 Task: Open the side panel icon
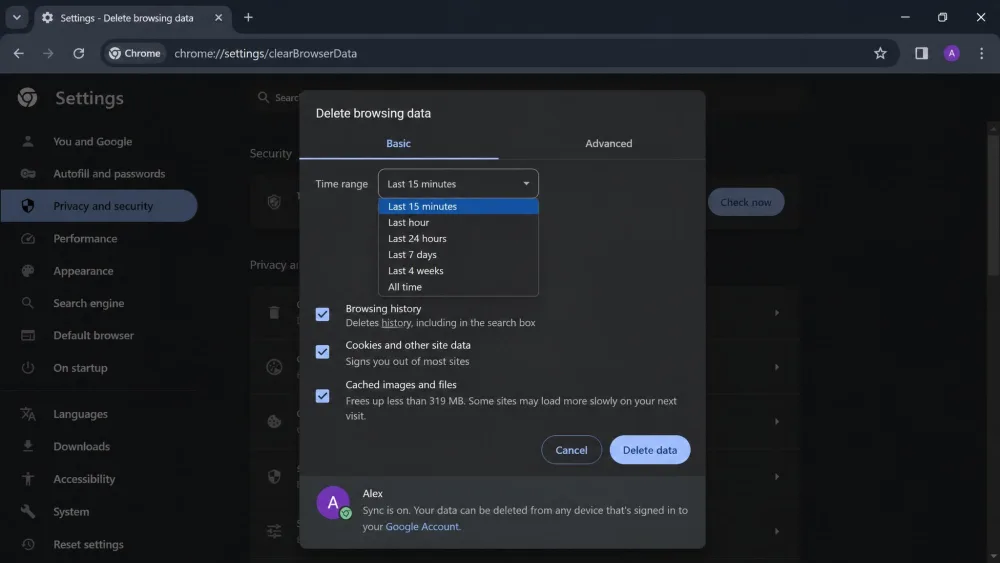click(921, 54)
